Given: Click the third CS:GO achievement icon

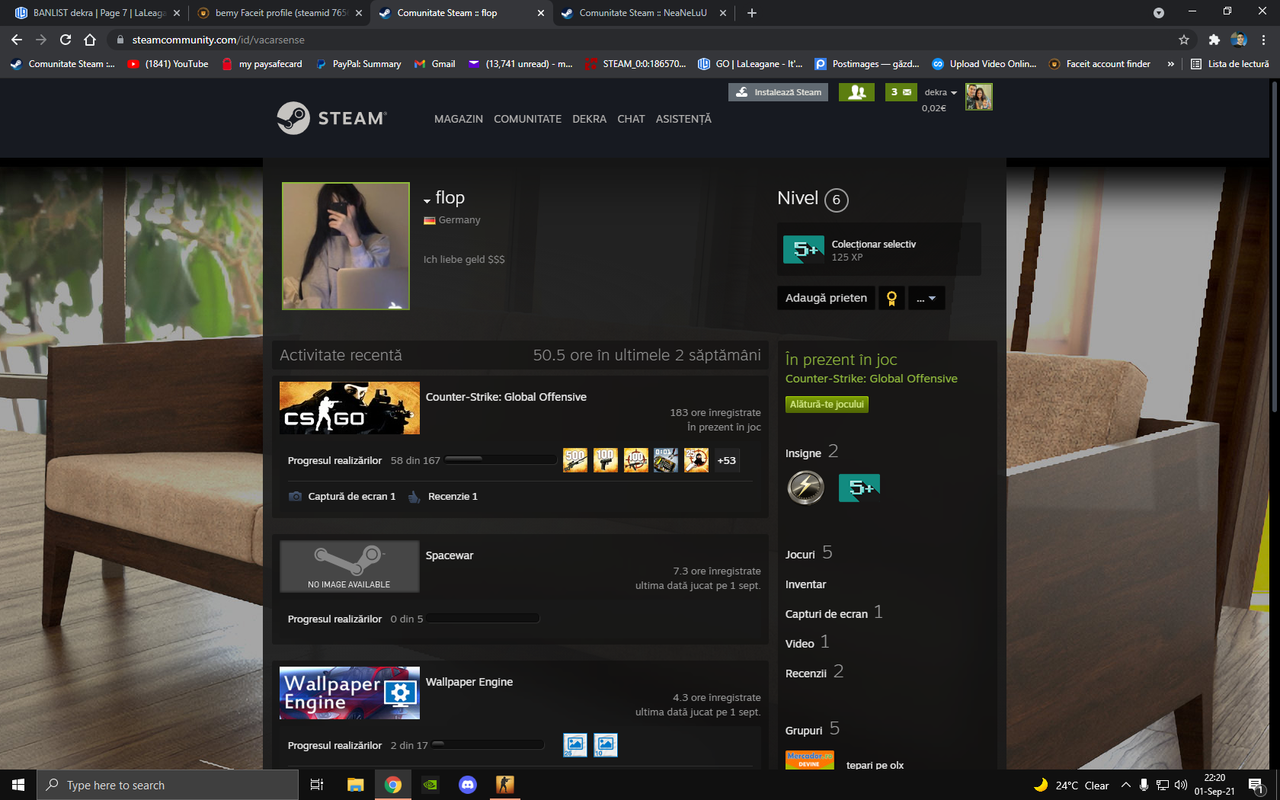Looking at the screenshot, I should (x=636, y=460).
